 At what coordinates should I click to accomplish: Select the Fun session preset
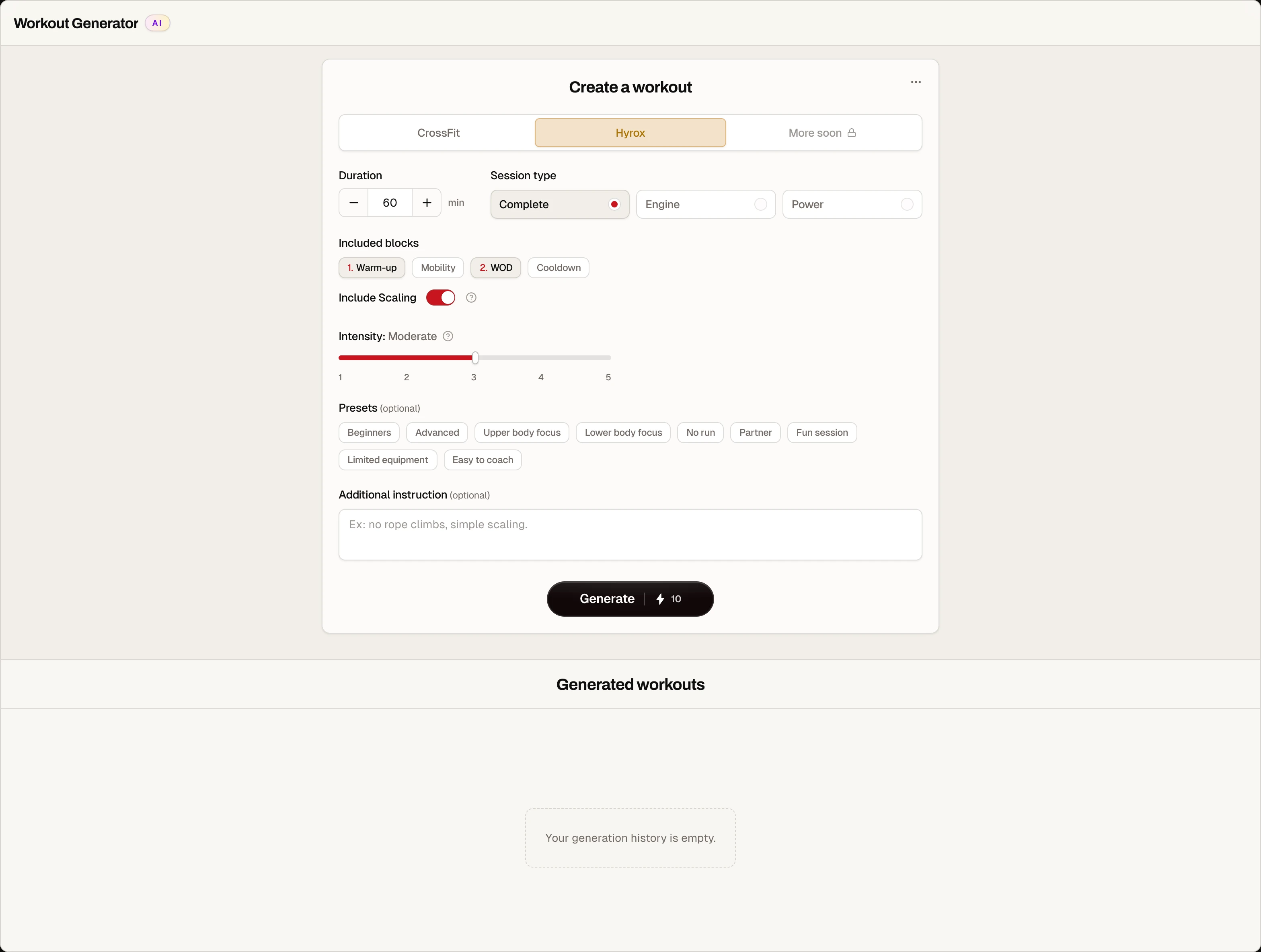(x=822, y=433)
